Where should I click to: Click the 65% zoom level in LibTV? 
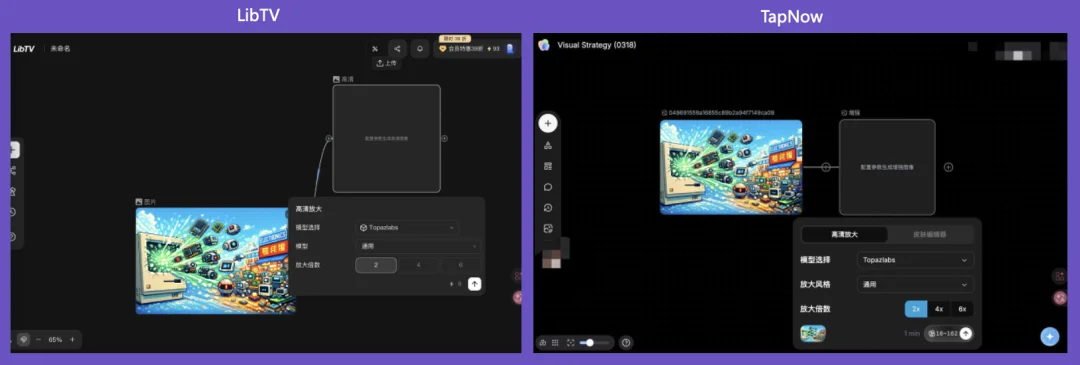(55, 340)
